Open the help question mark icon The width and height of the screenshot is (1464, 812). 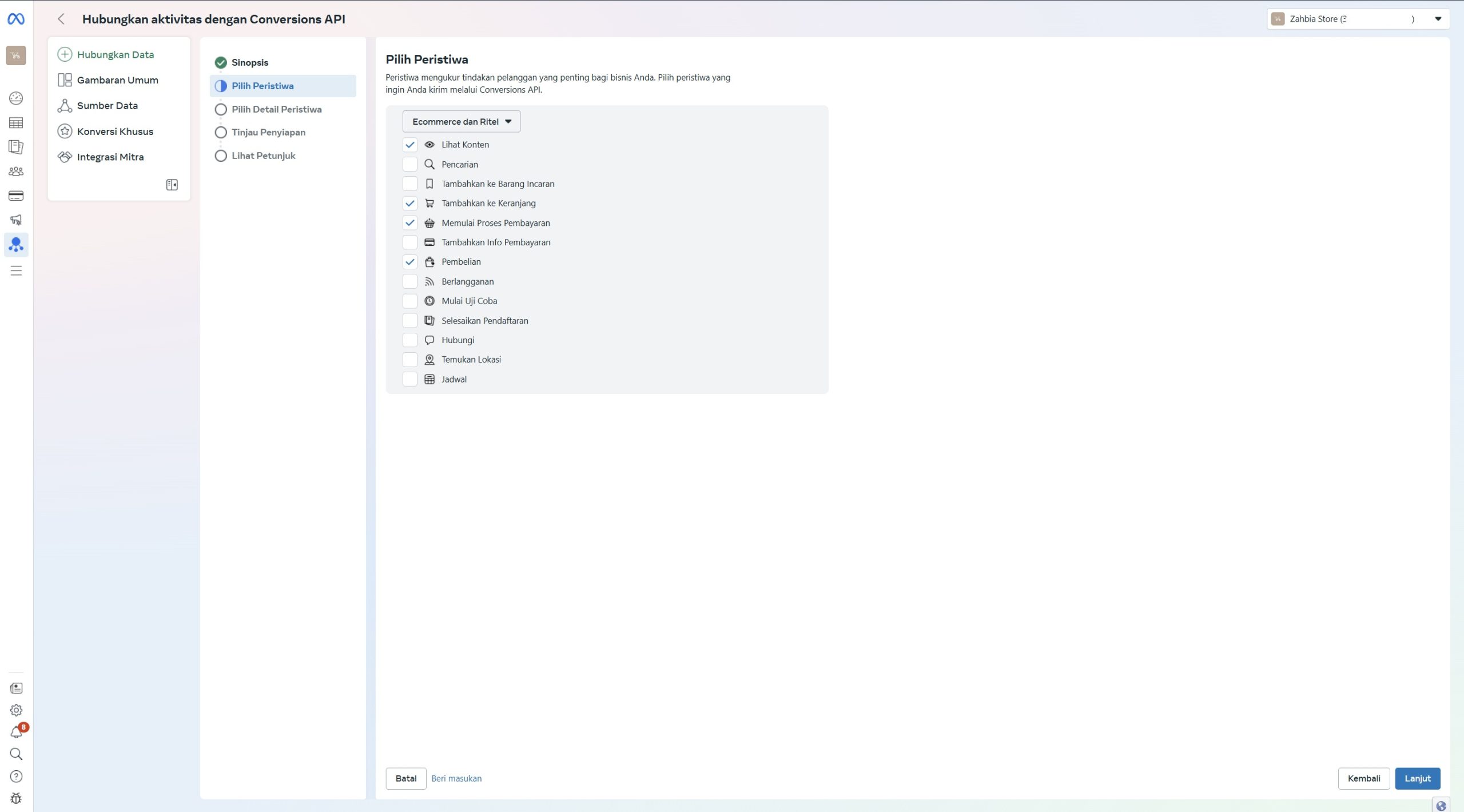(16, 777)
